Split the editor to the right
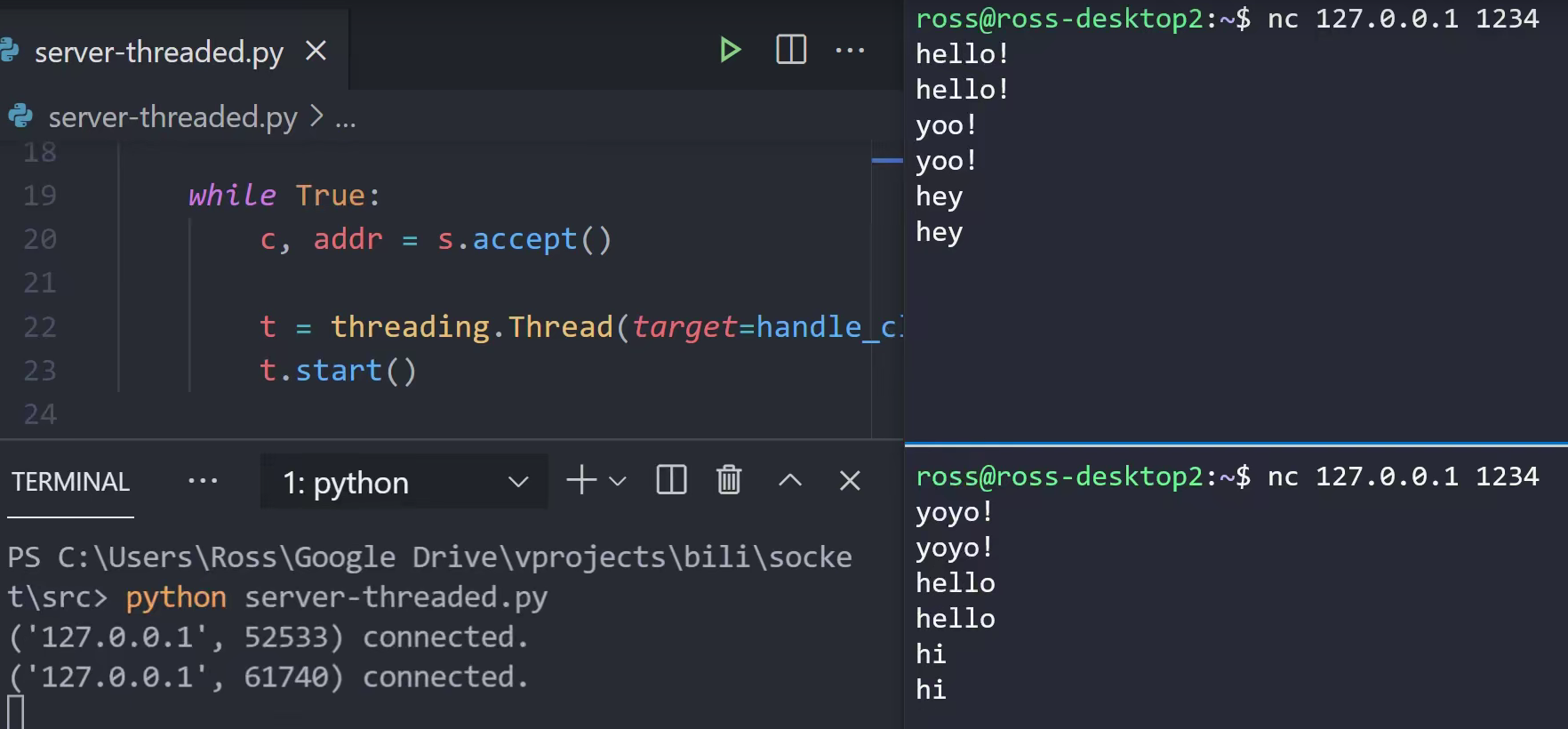The image size is (1568, 729). (x=790, y=50)
